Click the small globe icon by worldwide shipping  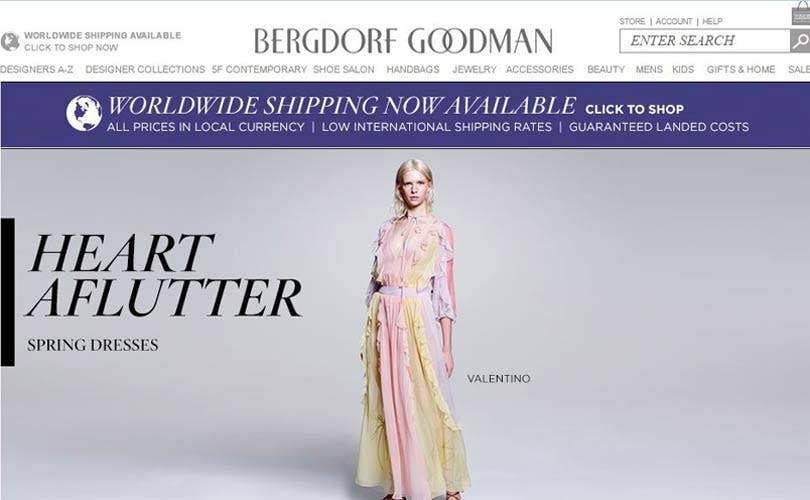click(x=9, y=41)
